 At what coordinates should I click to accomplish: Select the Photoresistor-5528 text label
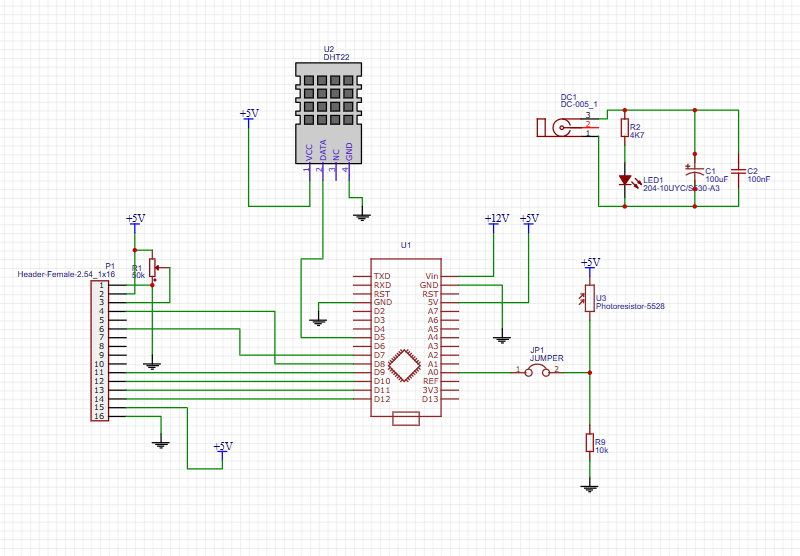click(630, 305)
